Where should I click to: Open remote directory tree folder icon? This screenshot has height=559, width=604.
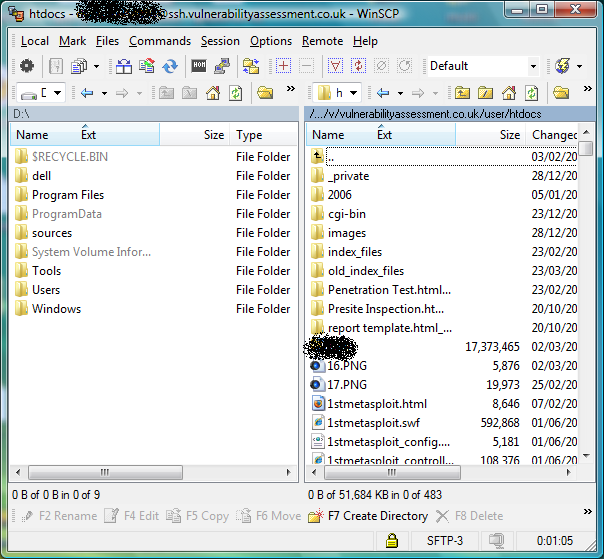point(561,93)
